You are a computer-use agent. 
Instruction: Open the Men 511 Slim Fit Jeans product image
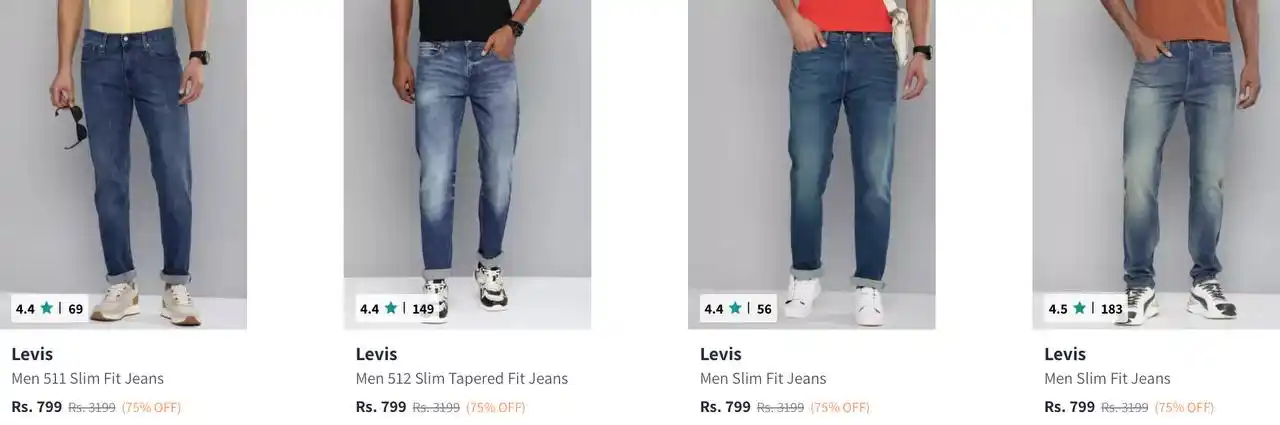(123, 164)
